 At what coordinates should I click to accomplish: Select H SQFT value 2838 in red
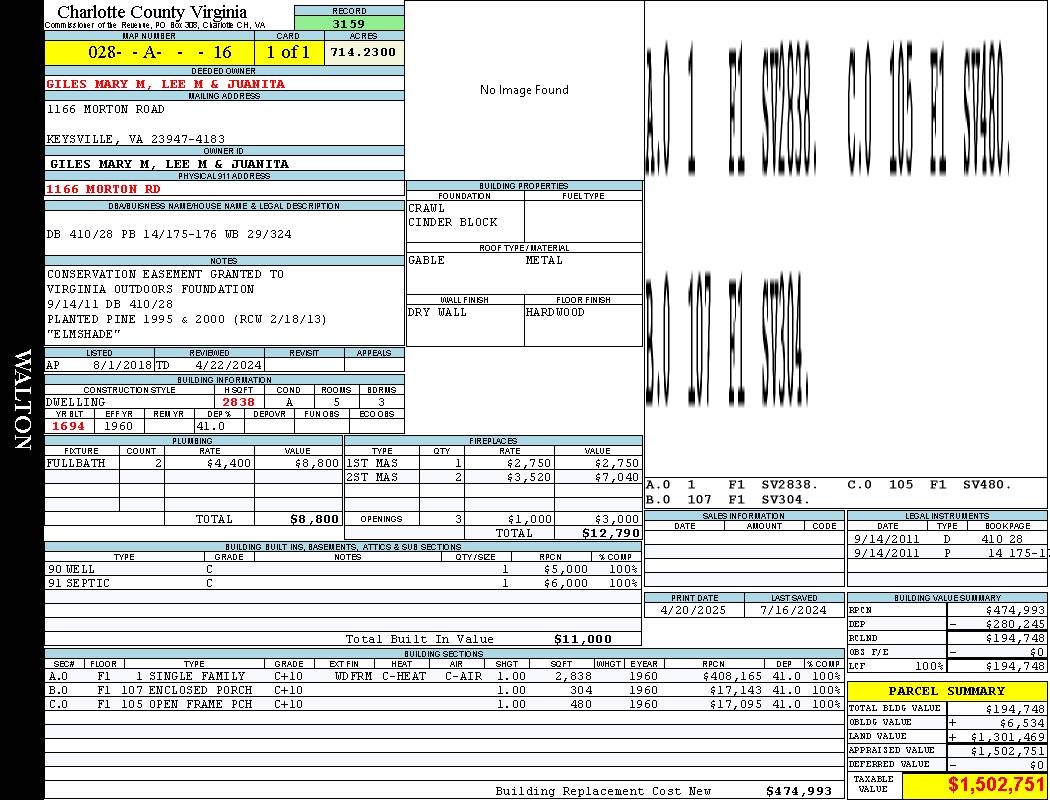[x=238, y=402]
